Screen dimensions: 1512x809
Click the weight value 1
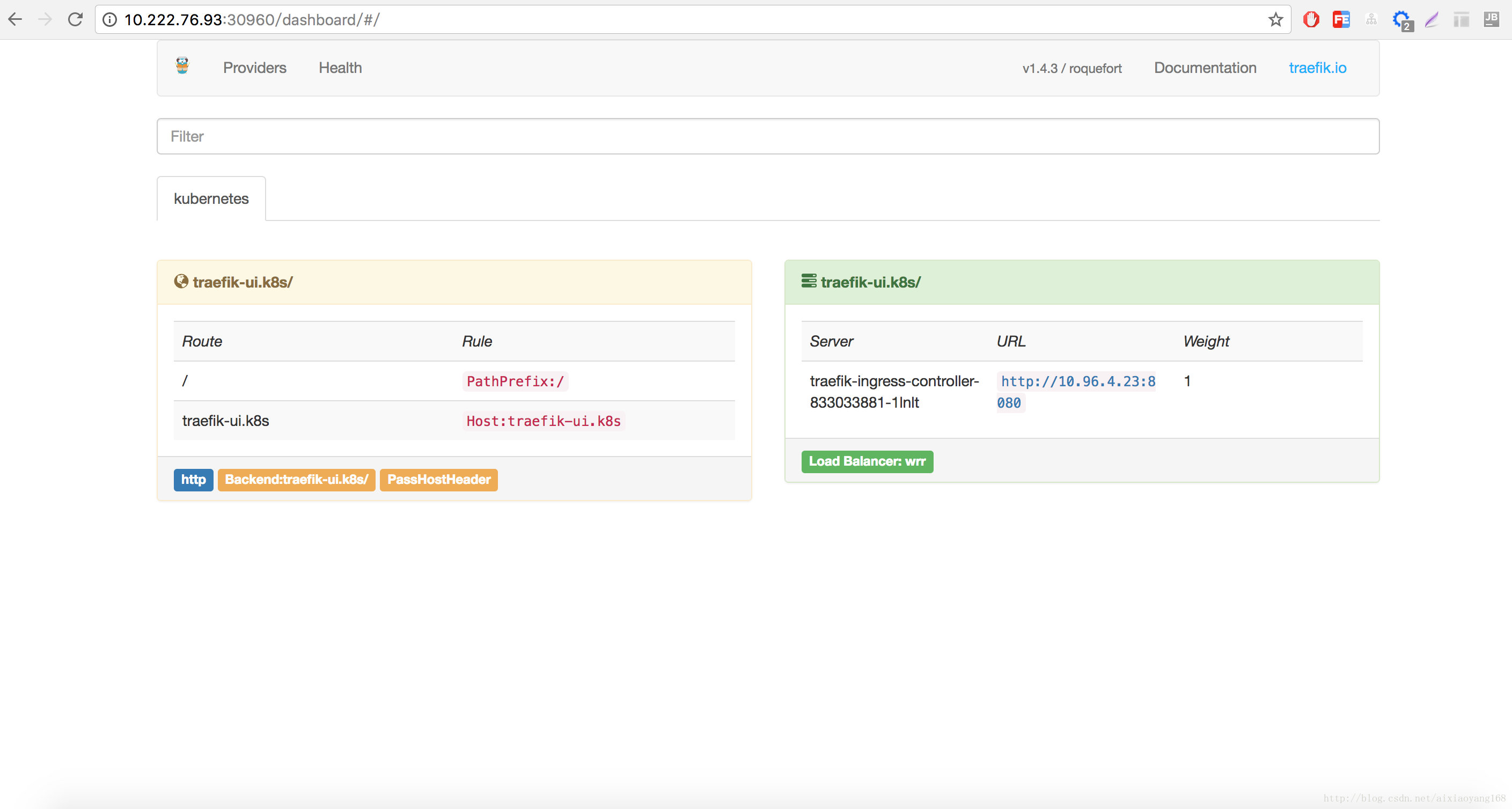tap(1187, 381)
